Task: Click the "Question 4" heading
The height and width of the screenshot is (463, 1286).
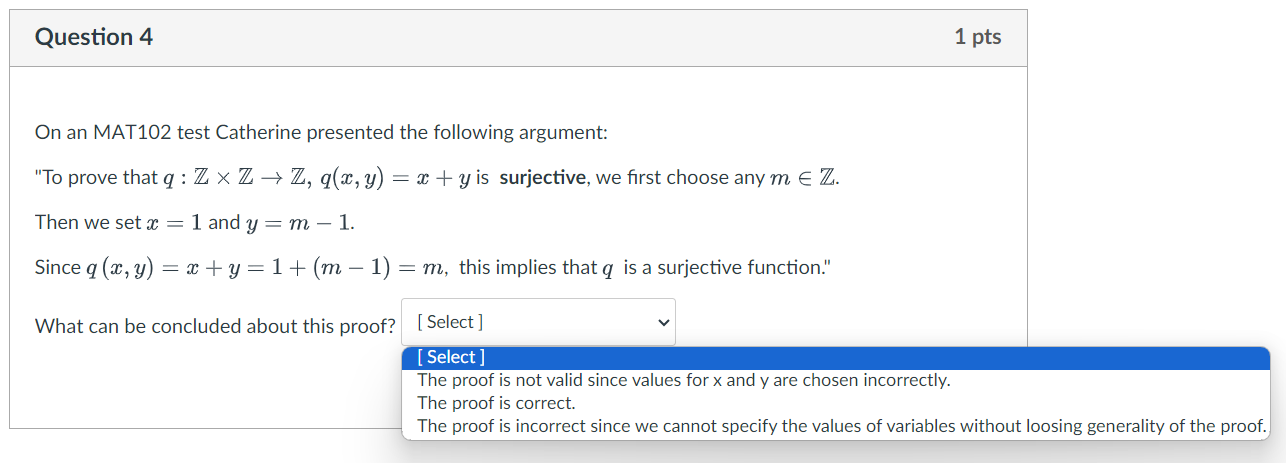Action: point(94,38)
